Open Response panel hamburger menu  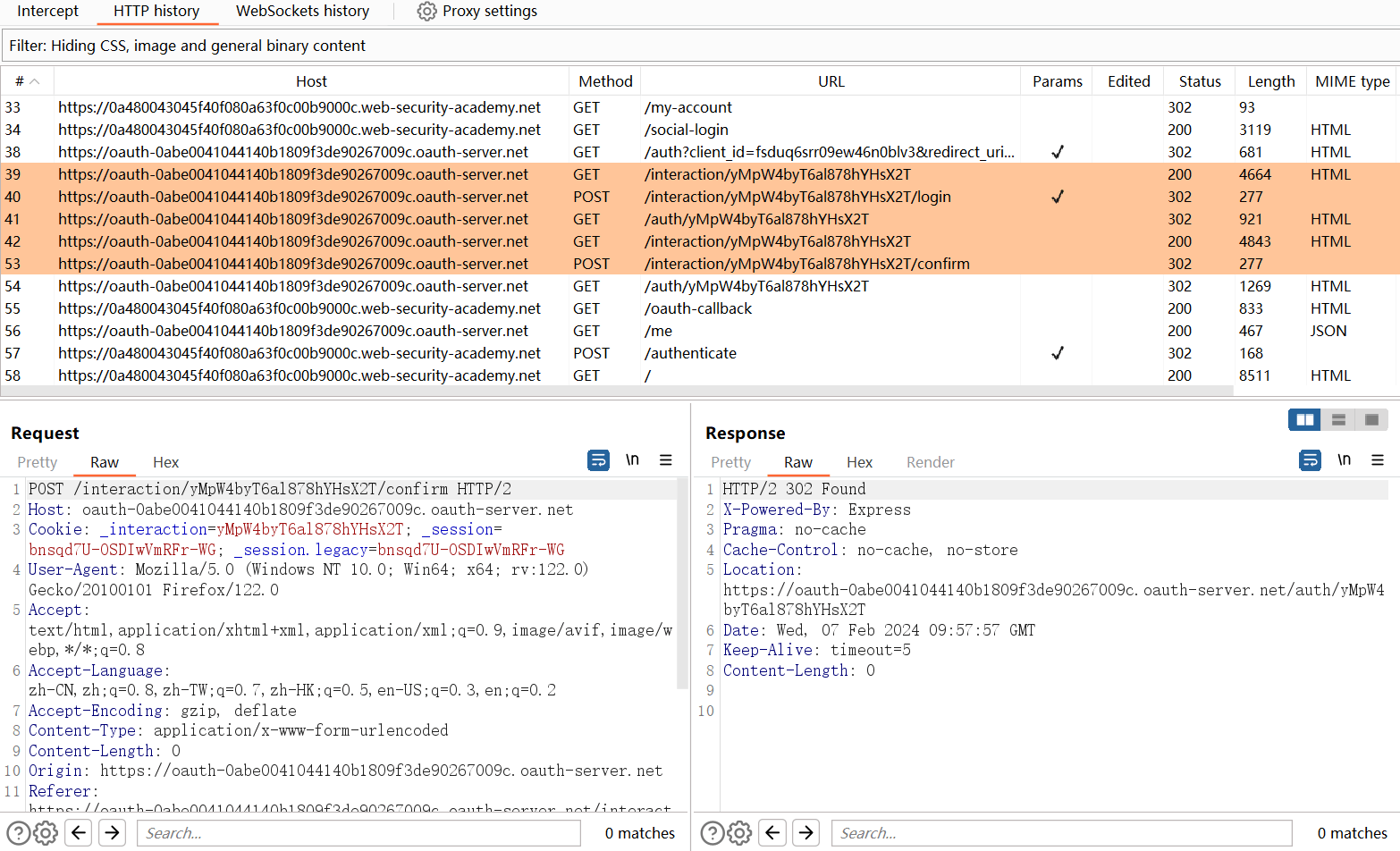pyautogui.click(x=1377, y=460)
